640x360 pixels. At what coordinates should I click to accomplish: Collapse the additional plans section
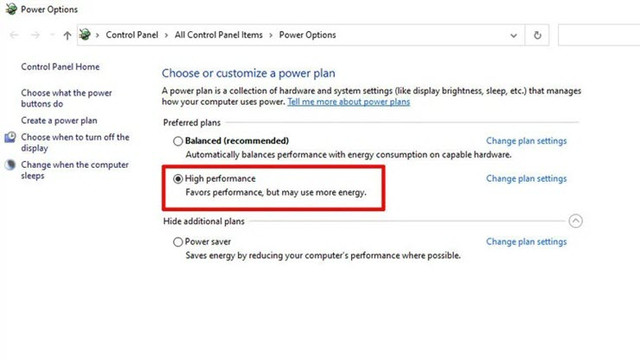click(576, 221)
